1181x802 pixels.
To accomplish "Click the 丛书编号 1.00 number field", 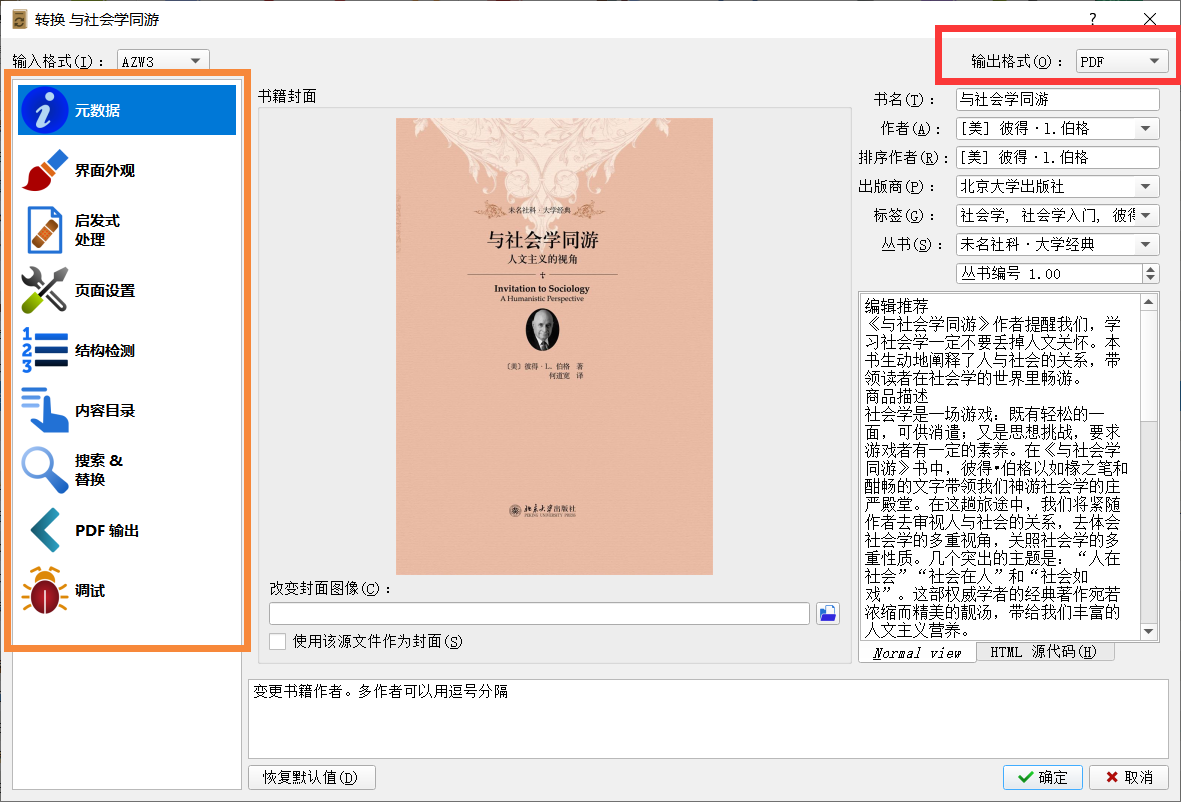I will pyautogui.click(x=1048, y=273).
